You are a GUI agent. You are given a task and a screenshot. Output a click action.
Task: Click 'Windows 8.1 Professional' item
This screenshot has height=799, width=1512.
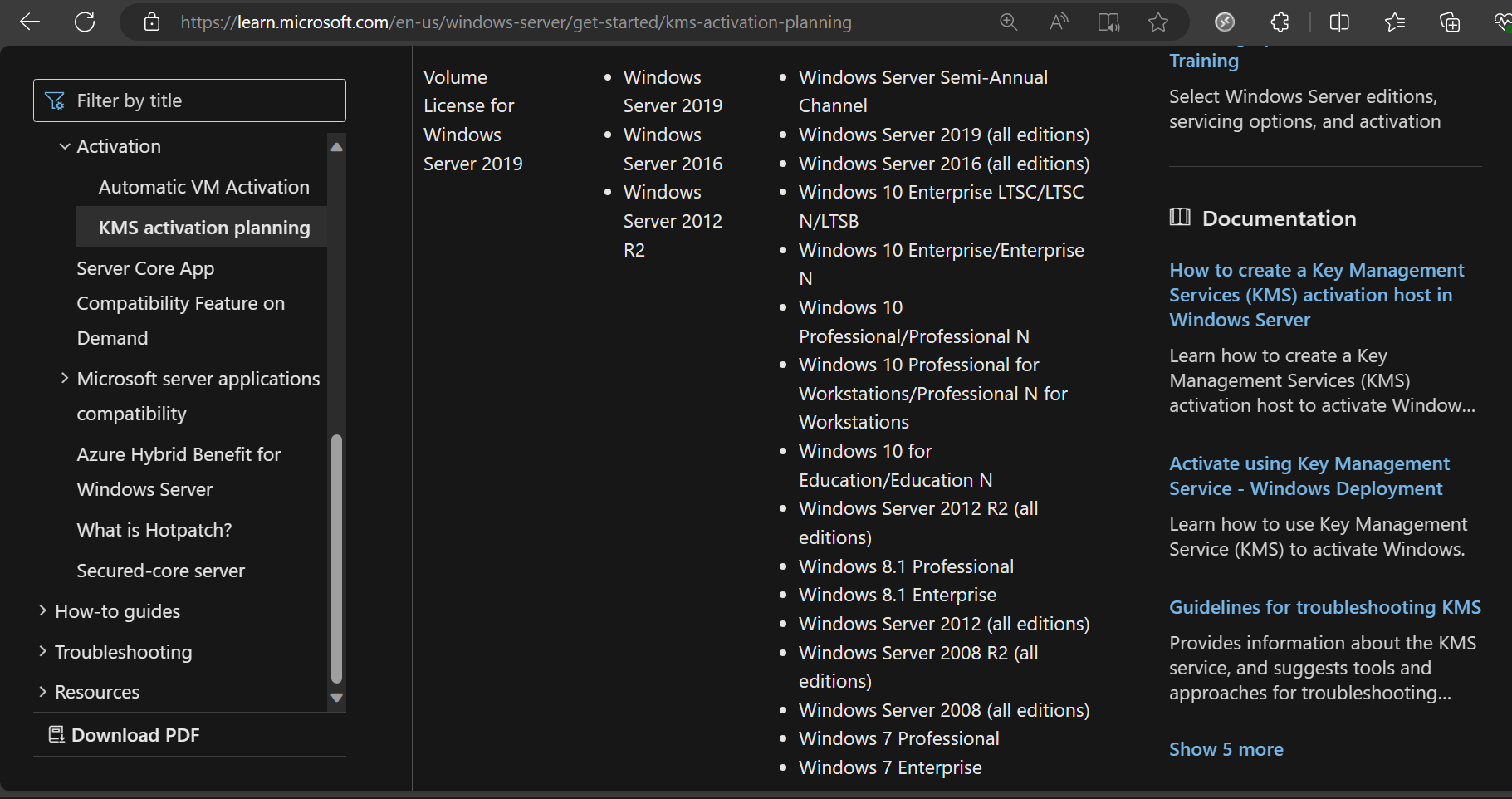(x=906, y=566)
